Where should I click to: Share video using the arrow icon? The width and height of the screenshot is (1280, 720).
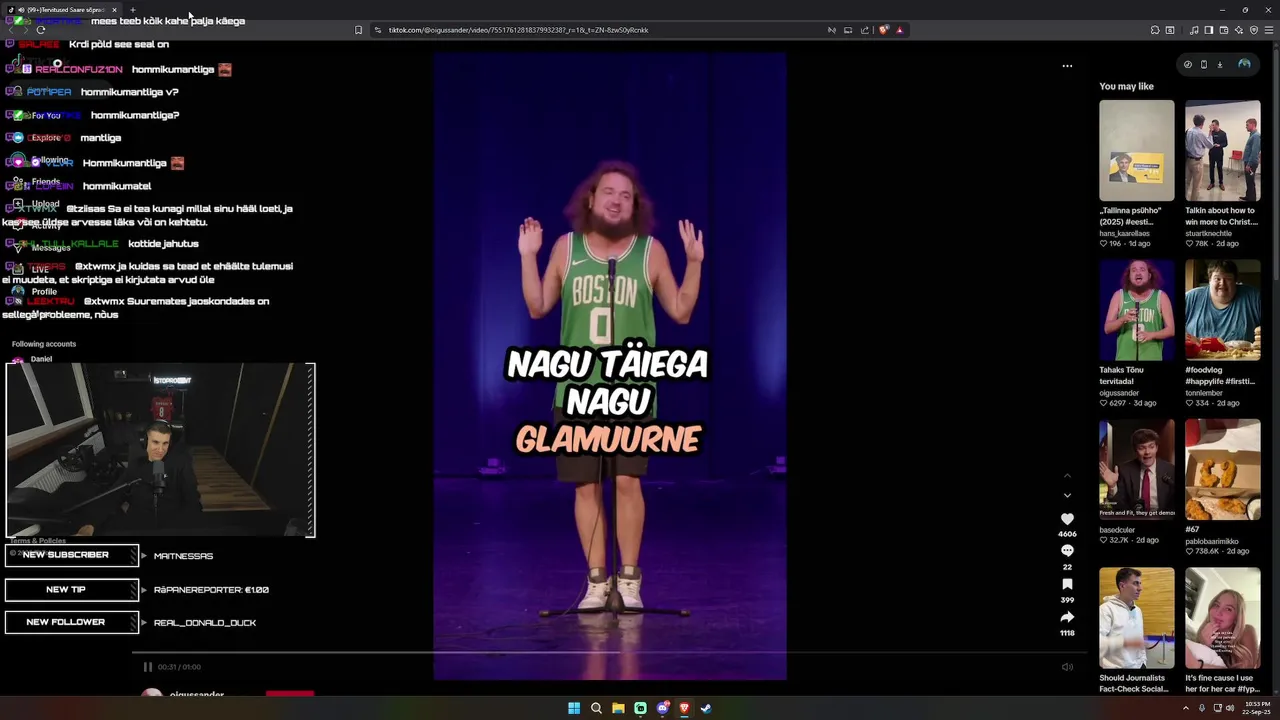[1067, 617]
